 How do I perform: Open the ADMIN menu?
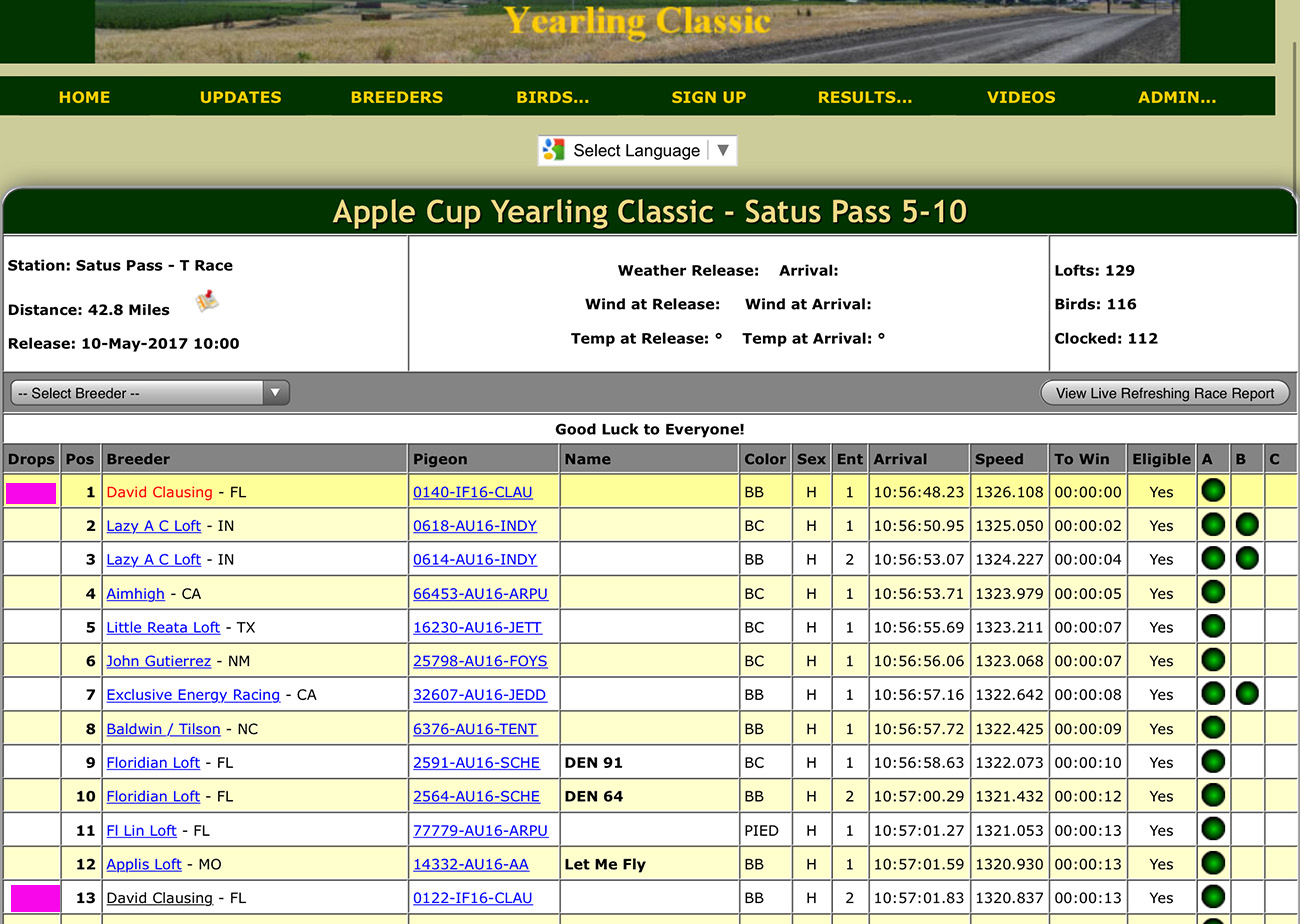tap(1177, 97)
